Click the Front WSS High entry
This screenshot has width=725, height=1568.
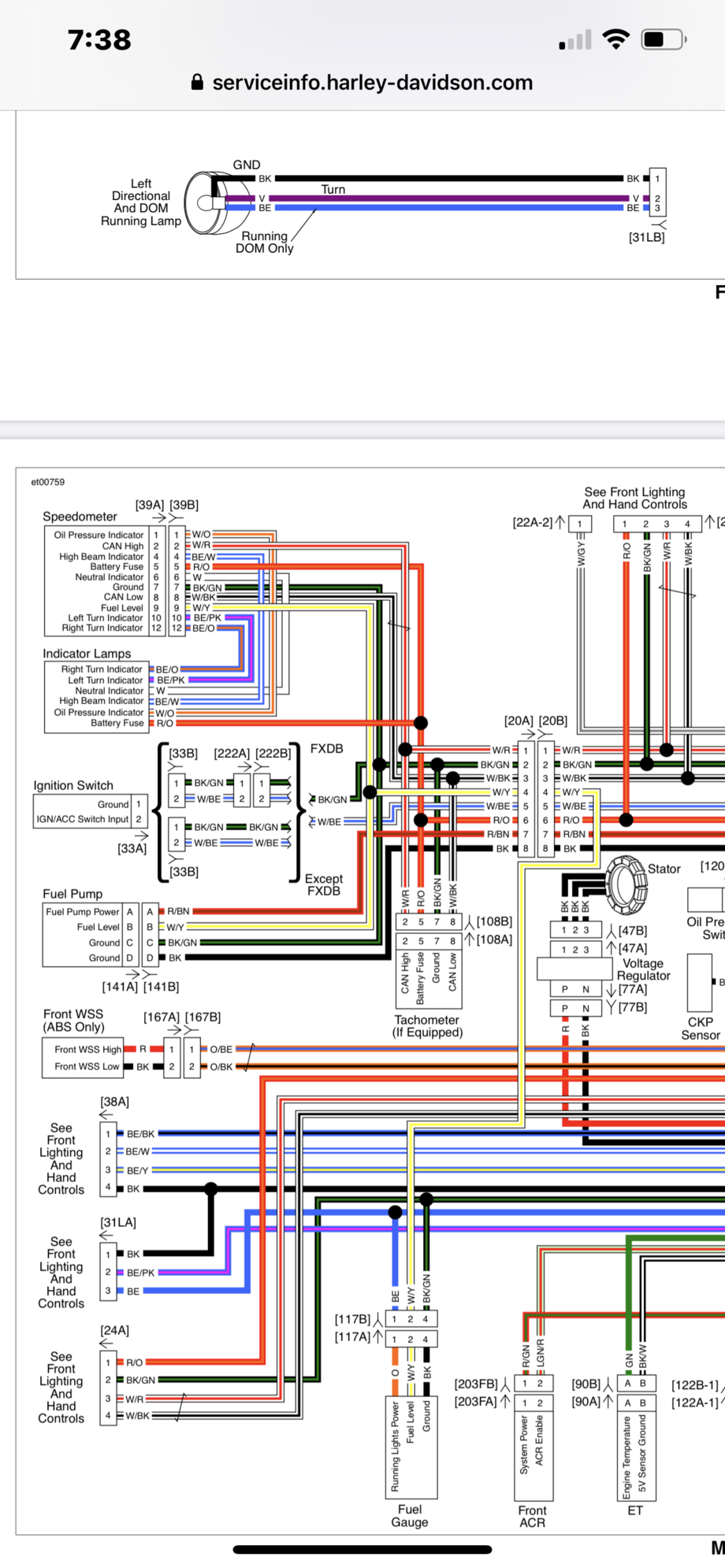[x=87, y=1049]
